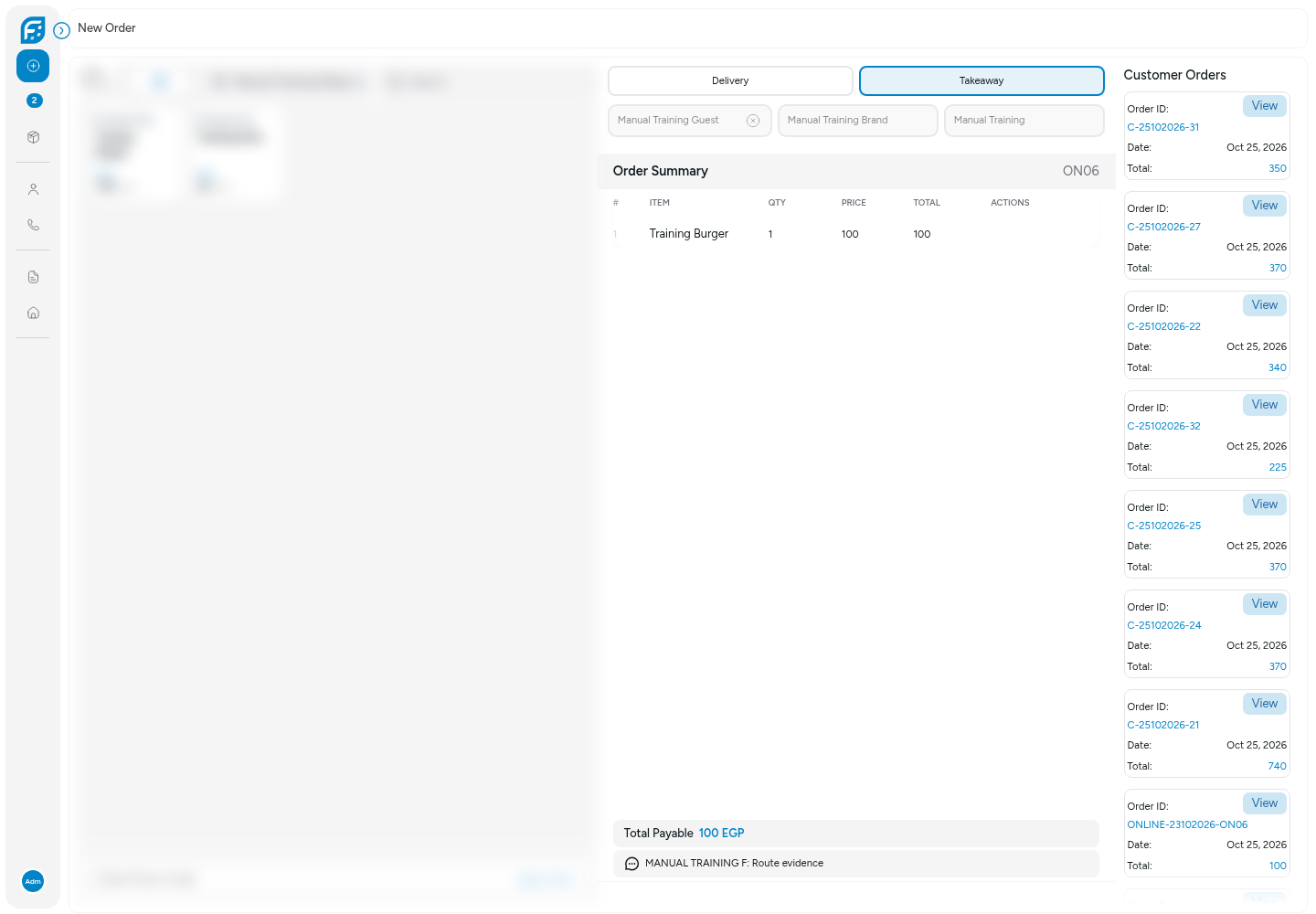The image size is (1316, 914).
Task: Open order ID link C-25102026-21
Action: point(1163,726)
